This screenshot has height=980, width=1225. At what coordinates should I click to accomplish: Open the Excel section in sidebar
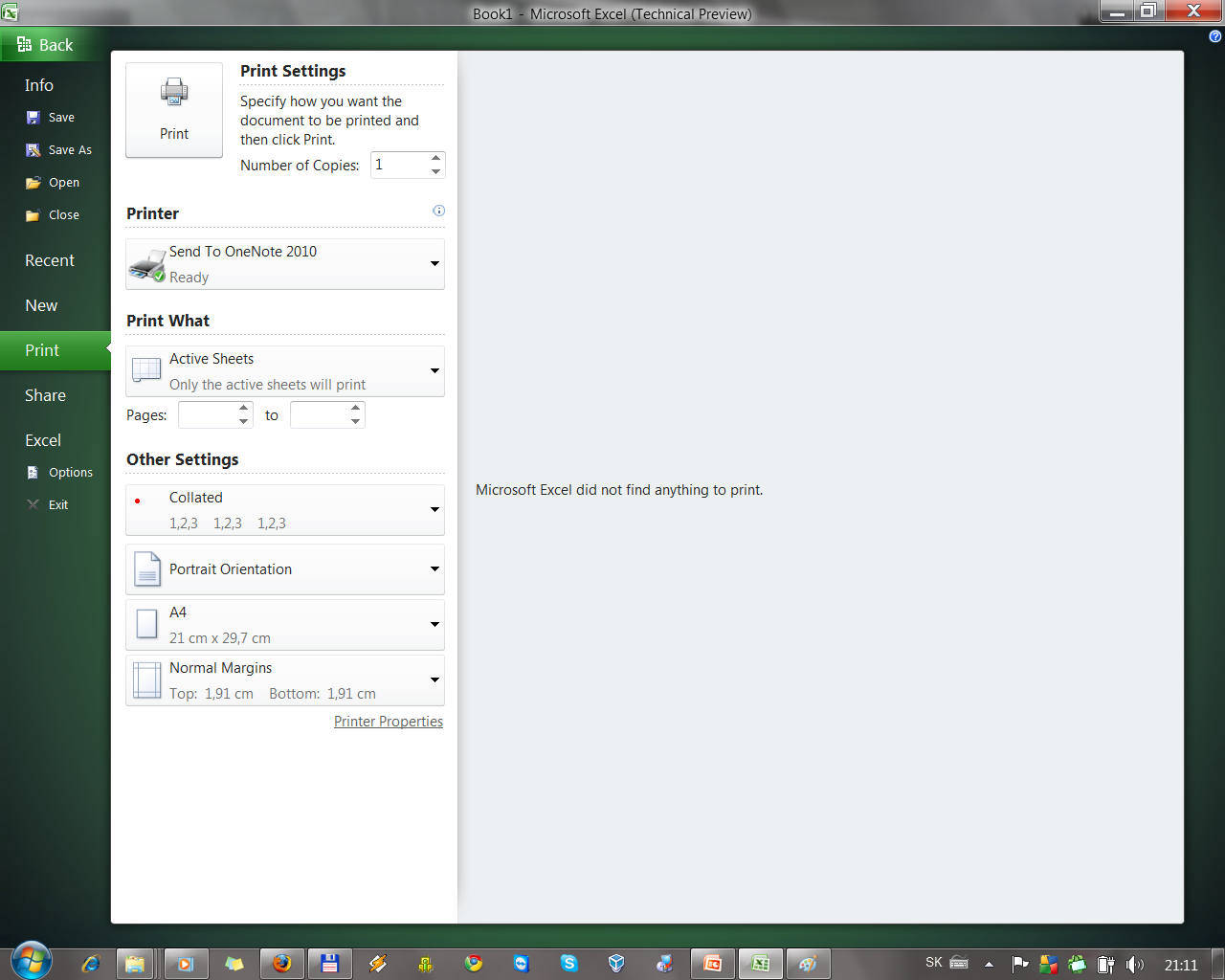click(43, 440)
